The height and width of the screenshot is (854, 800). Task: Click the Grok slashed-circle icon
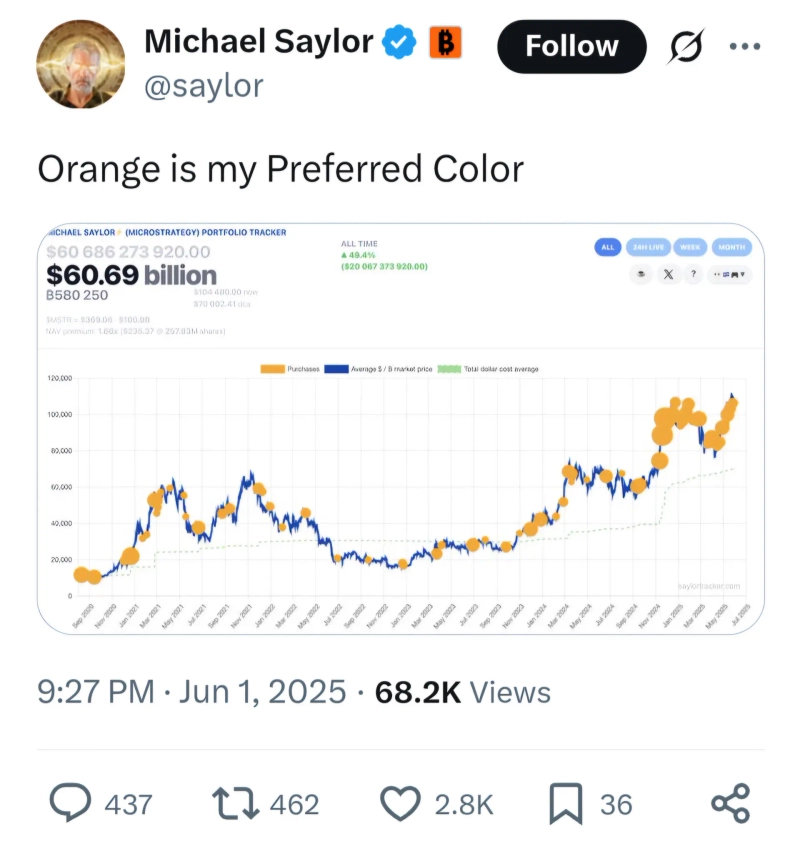point(686,46)
